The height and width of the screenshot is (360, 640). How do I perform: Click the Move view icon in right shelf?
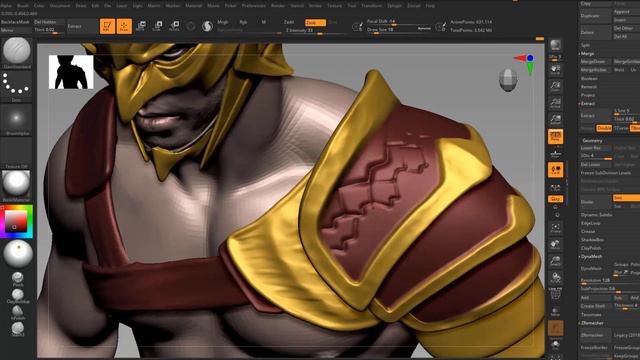click(x=556, y=244)
